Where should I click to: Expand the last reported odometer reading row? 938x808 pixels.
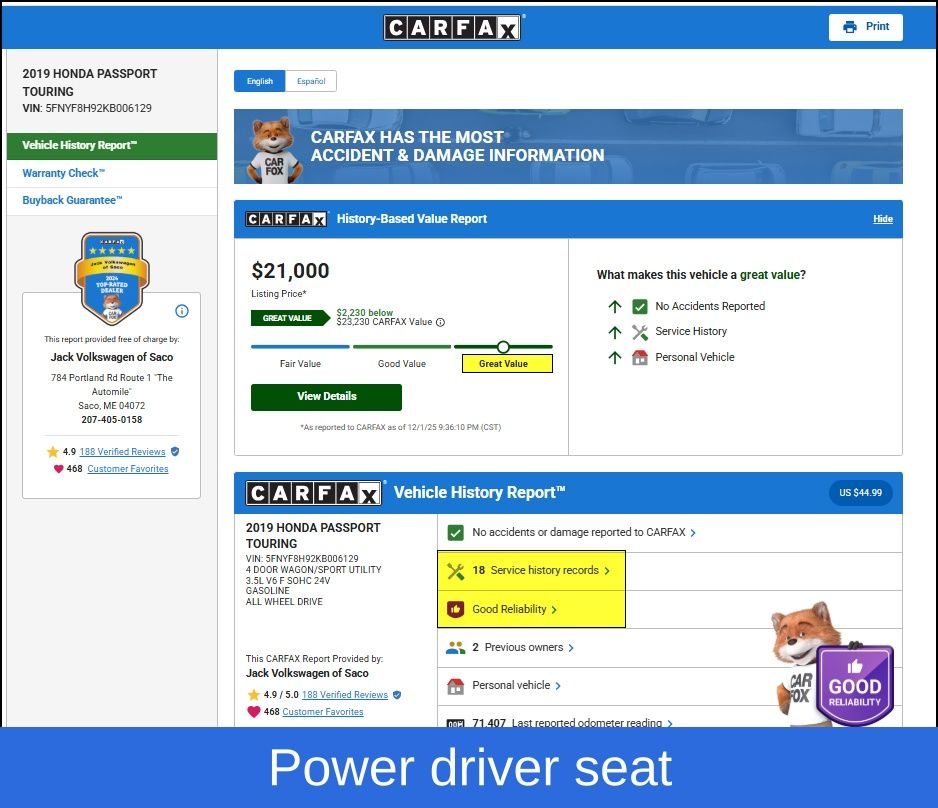[x=590, y=722]
